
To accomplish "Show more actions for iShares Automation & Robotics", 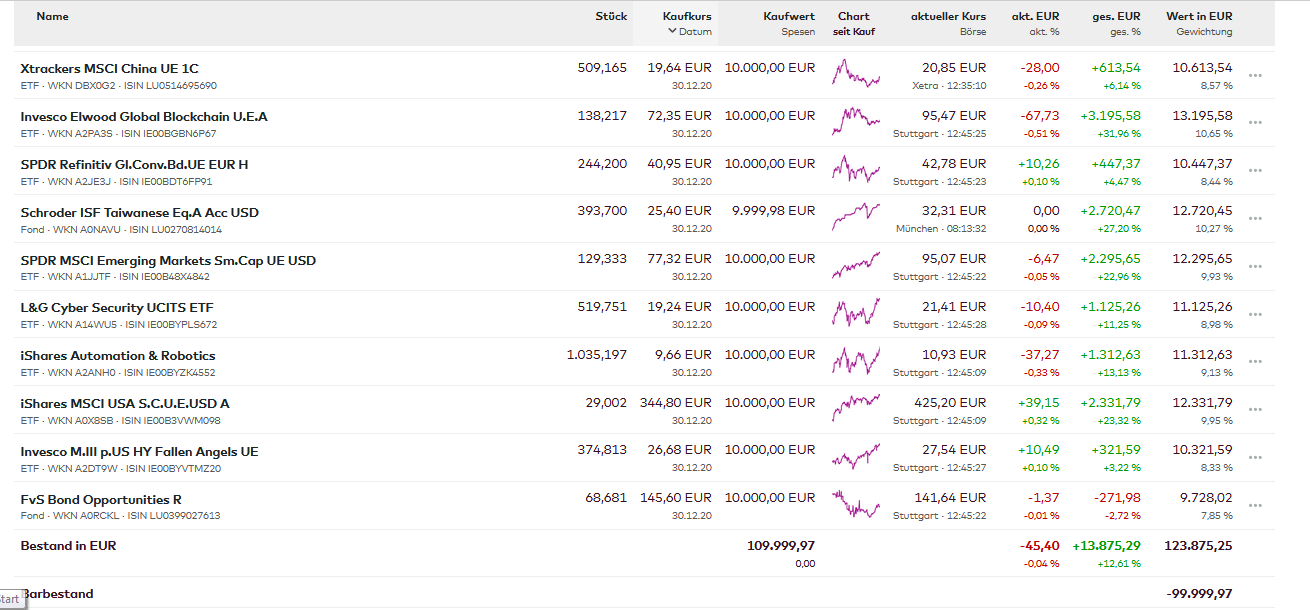I will click(1255, 362).
